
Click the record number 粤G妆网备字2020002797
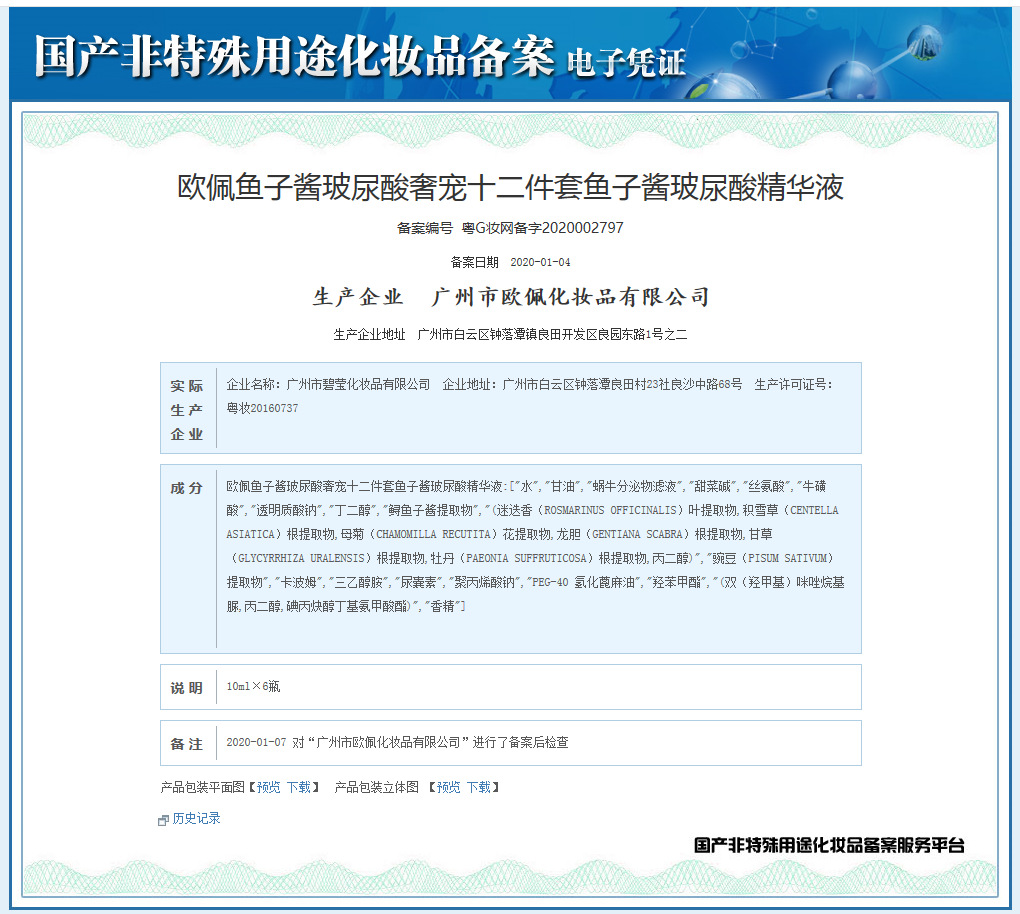coord(543,228)
